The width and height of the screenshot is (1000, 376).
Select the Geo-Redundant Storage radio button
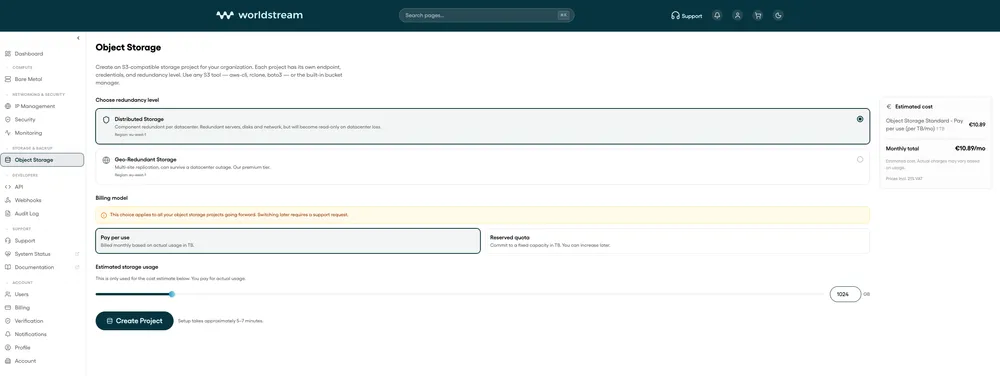click(860, 159)
